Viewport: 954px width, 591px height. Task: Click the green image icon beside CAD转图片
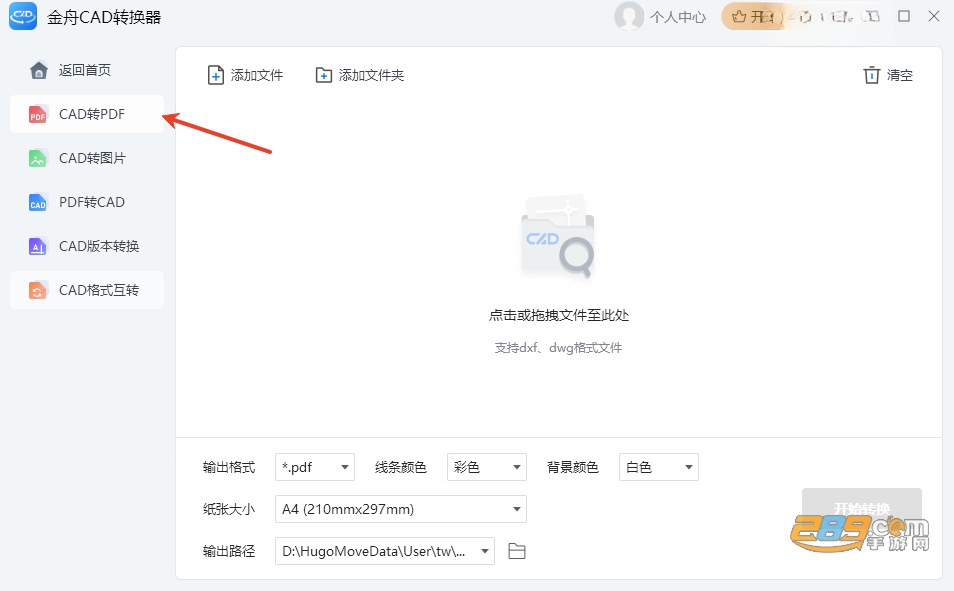tap(38, 158)
